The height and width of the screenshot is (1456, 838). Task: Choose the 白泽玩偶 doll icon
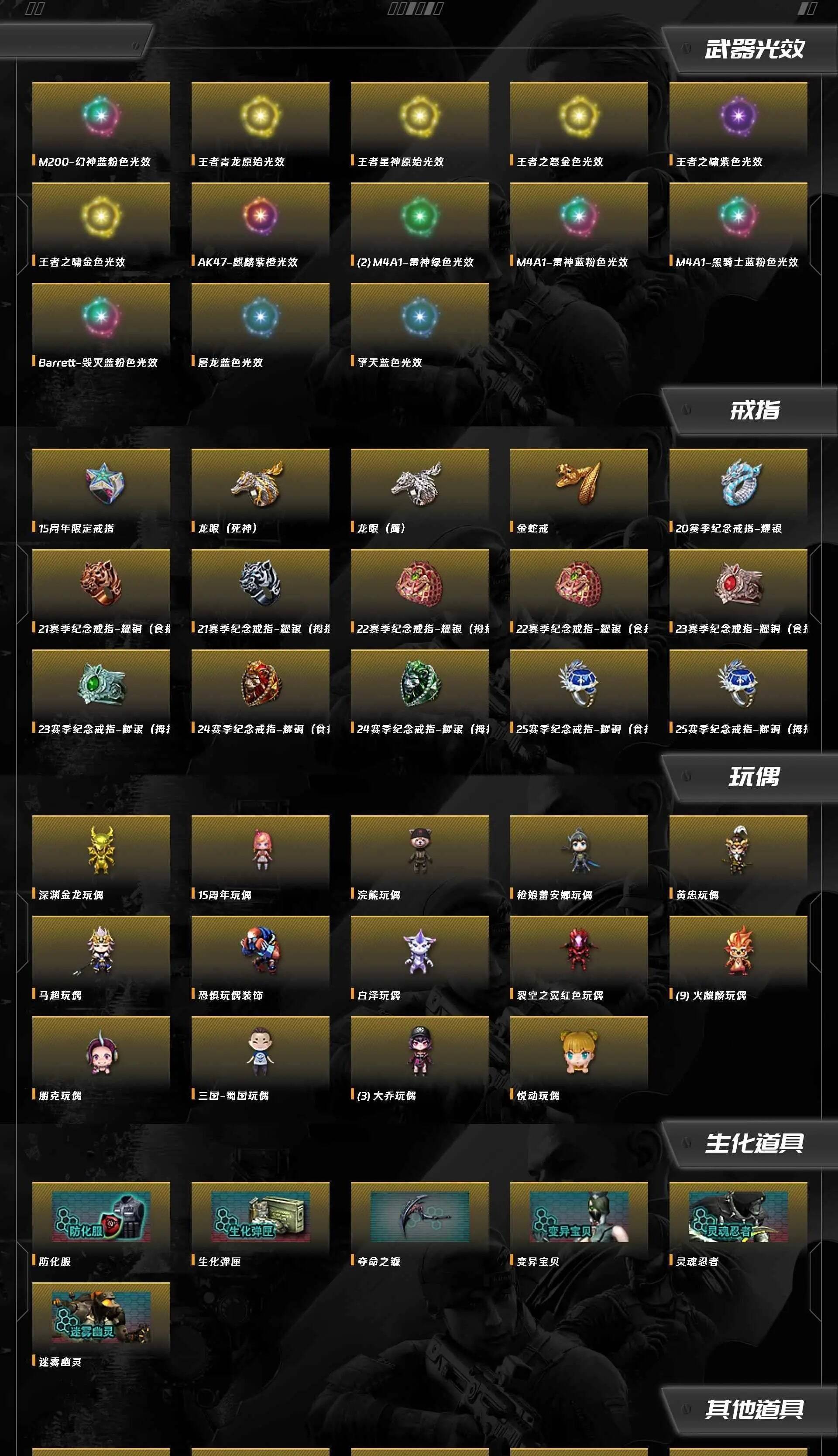pos(419,951)
